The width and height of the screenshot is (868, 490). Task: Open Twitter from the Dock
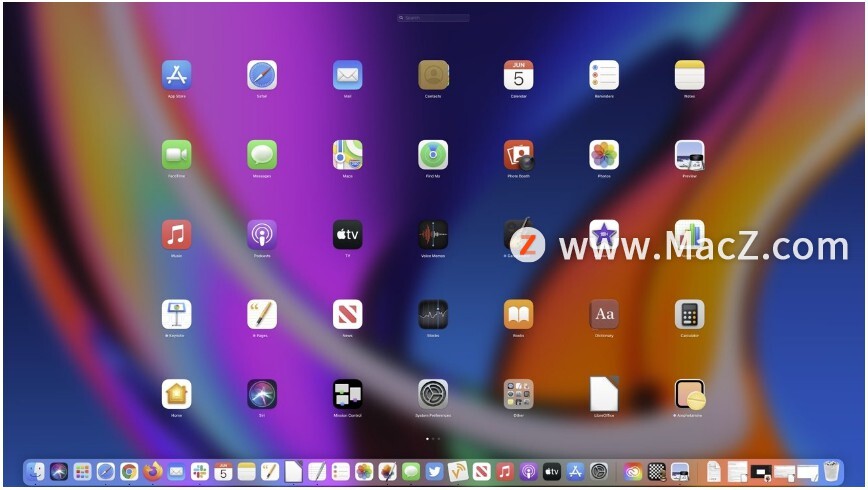(x=435, y=472)
